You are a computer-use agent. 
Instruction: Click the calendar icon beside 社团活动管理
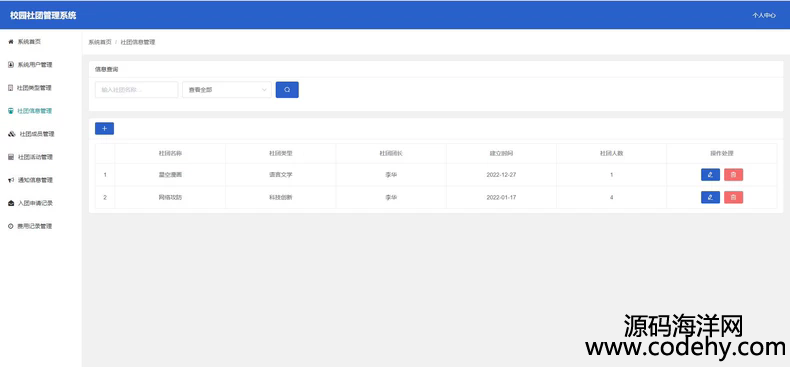(x=11, y=157)
